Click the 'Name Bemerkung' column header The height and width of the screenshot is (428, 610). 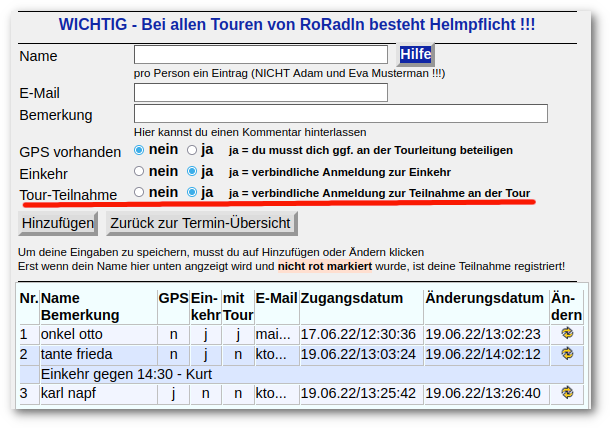pos(80,307)
